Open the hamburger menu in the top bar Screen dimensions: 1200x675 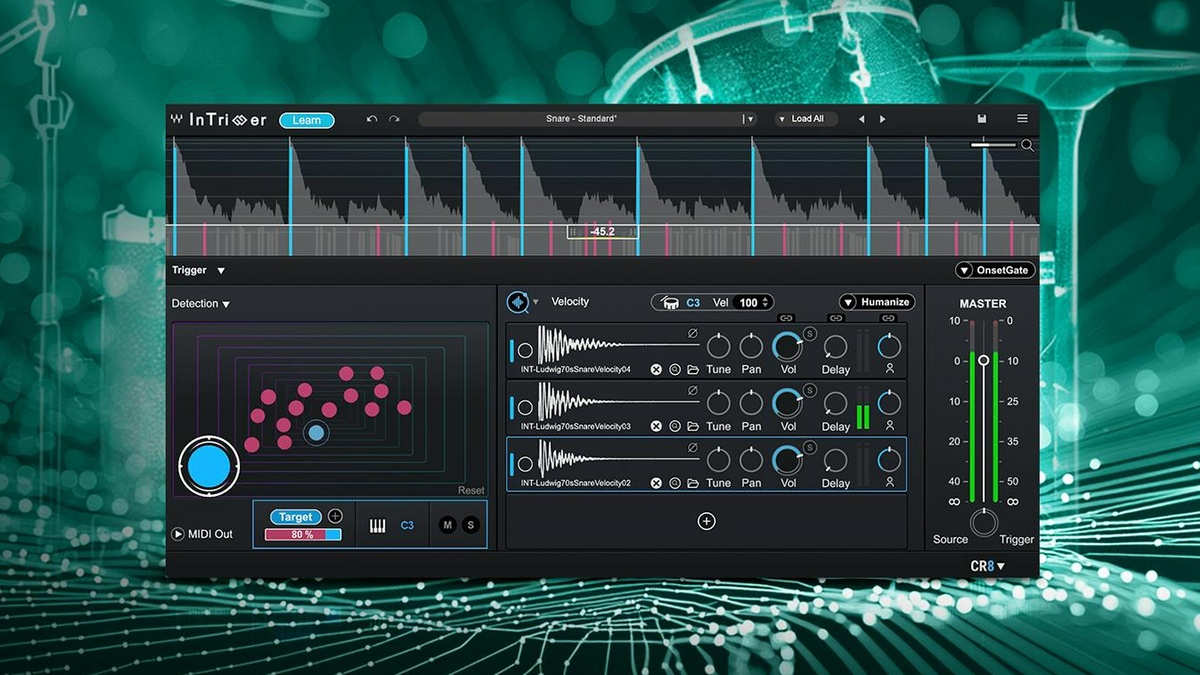point(1022,119)
